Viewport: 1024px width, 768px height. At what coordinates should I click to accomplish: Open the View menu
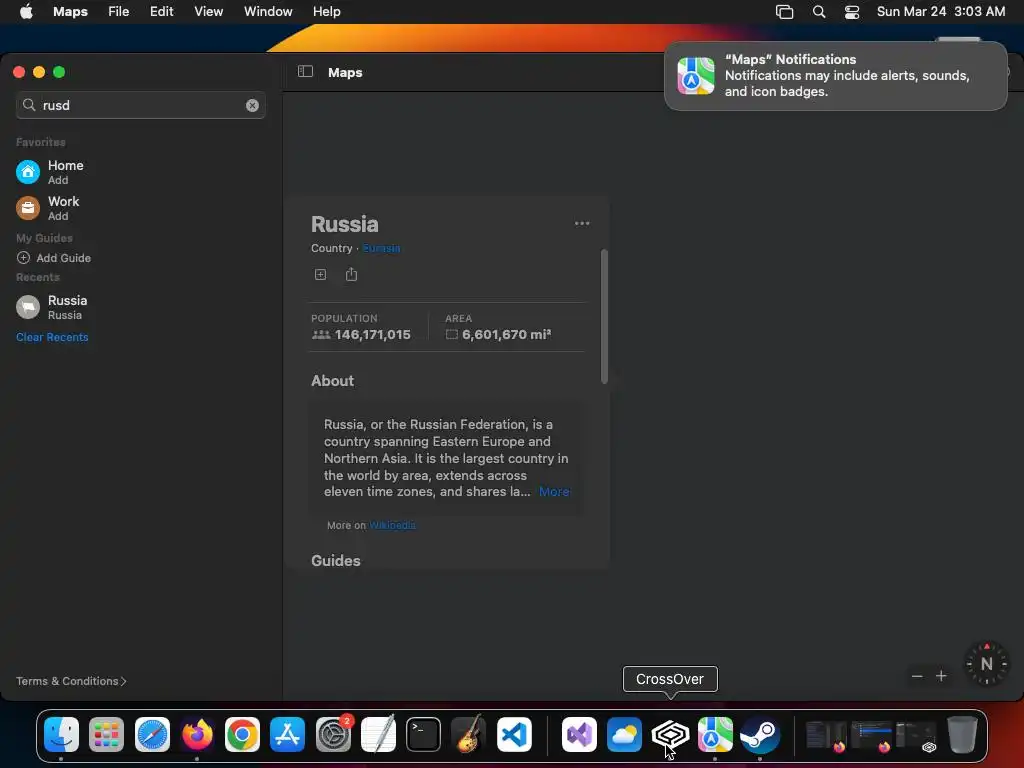208,11
